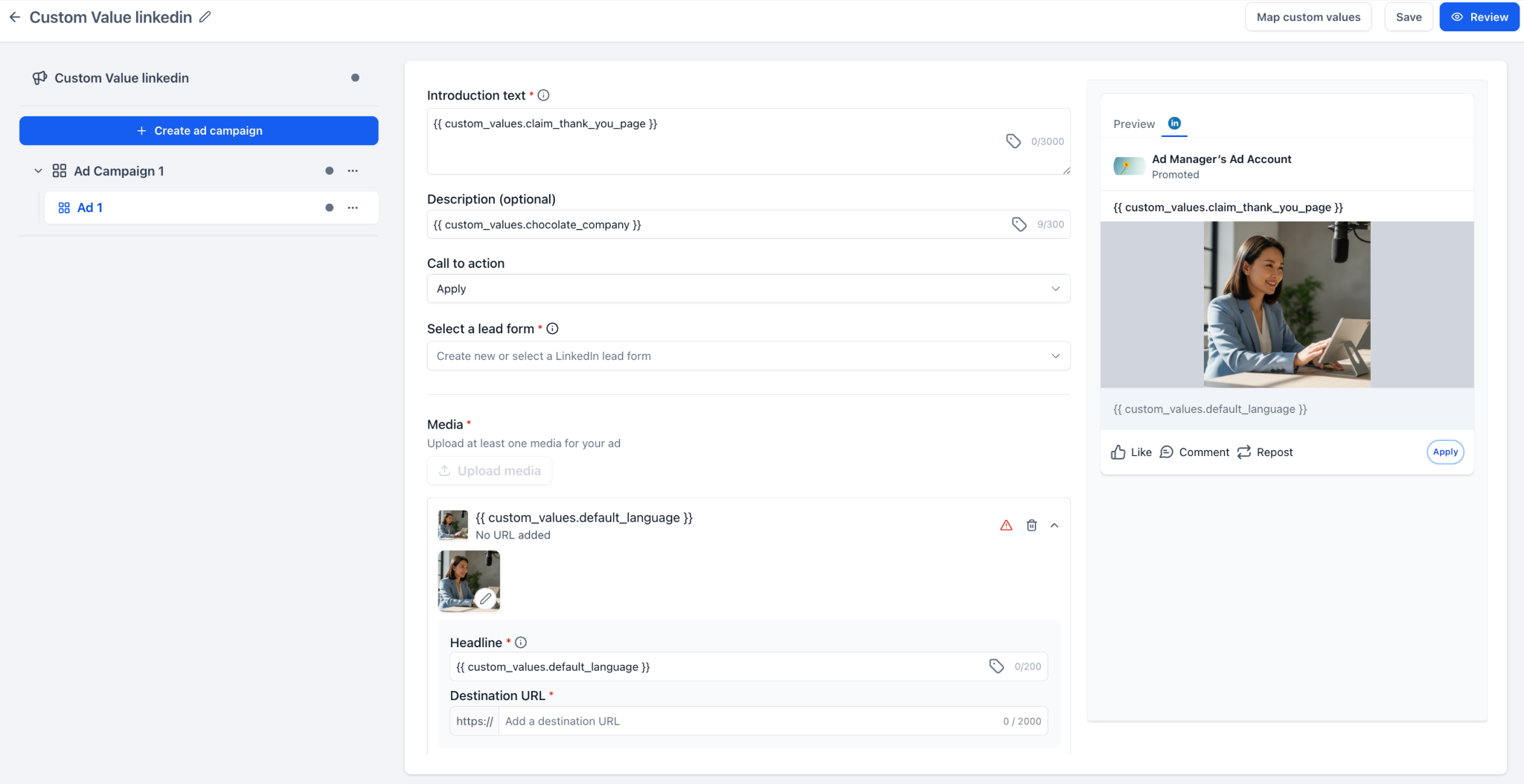Open the Call to action dropdown showing Apply
The width and height of the screenshot is (1524, 784).
click(749, 289)
